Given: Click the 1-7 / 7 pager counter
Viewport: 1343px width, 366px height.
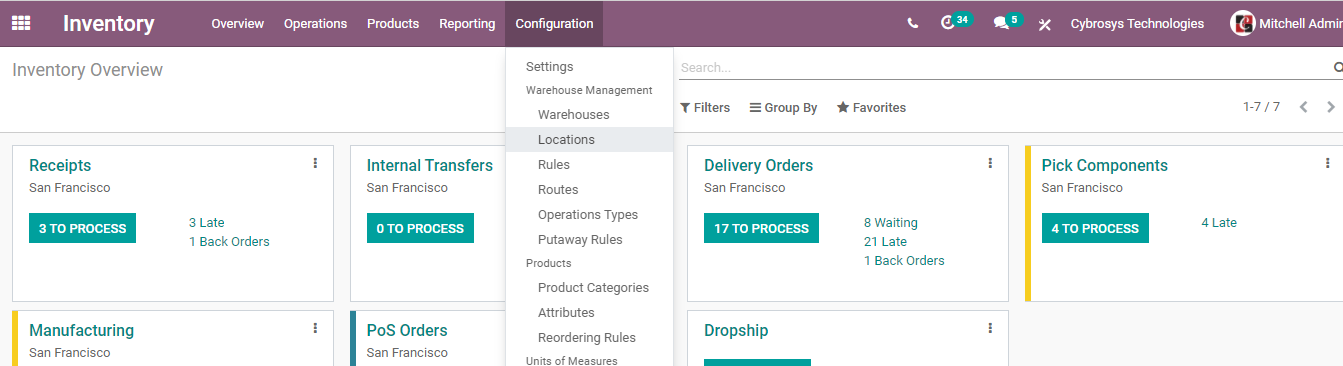Looking at the screenshot, I should 1261,107.
